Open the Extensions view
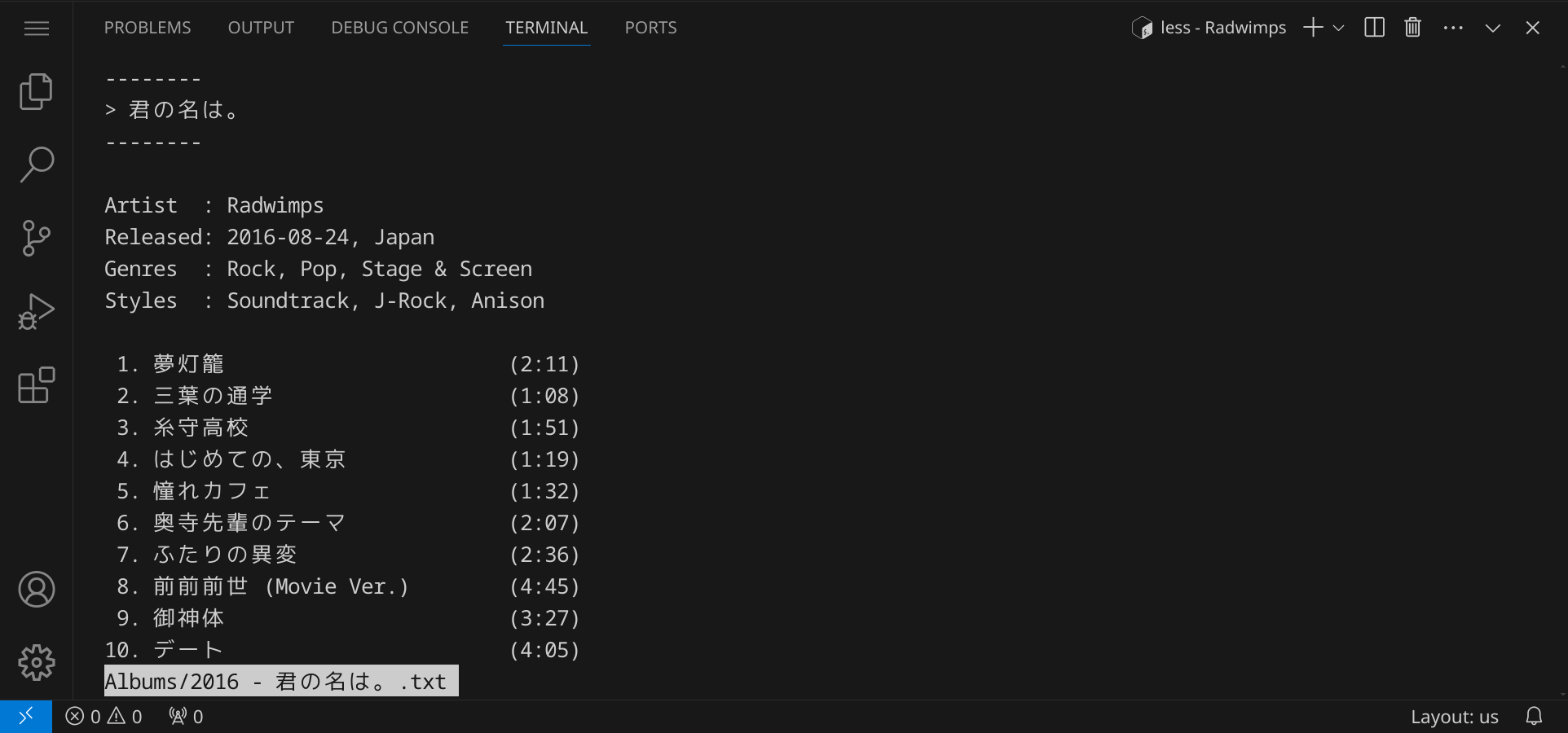The image size is (1568, 733). [36, 385]
